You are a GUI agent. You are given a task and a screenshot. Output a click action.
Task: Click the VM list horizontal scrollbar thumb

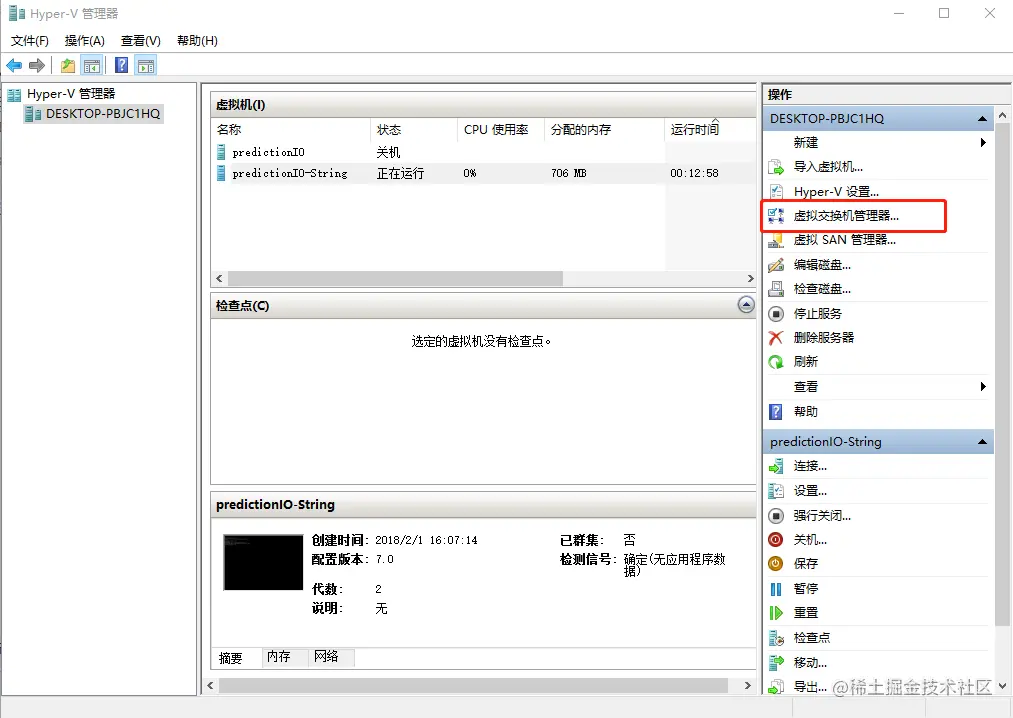pyautogui.click(x=395, y=279)
